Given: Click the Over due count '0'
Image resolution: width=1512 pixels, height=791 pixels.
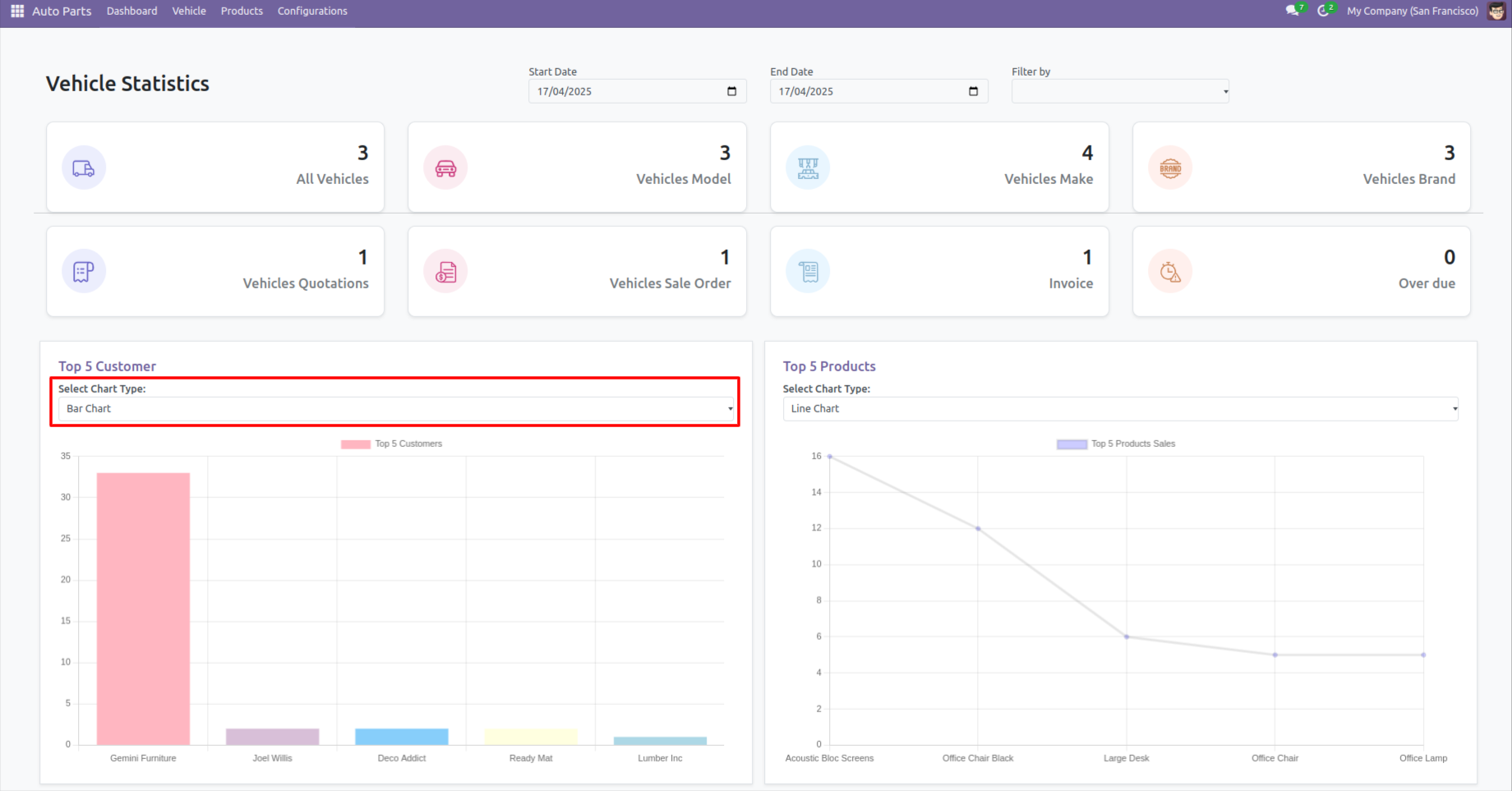Looking at the screenshot, I should pos(1450,257).
